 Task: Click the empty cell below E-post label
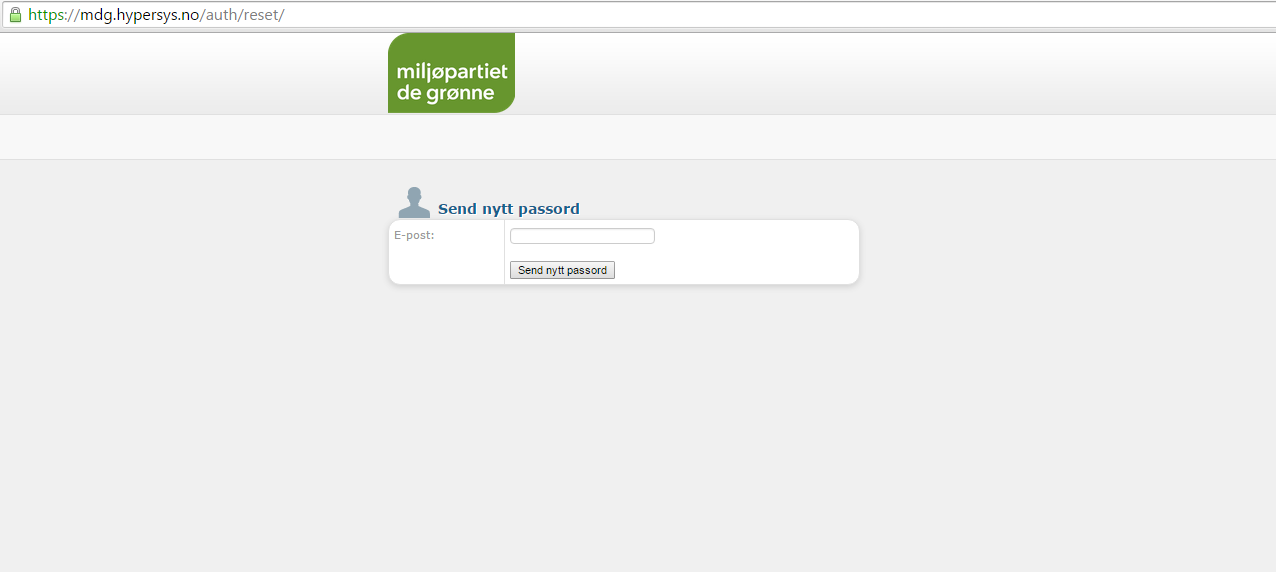click(446, 265)
